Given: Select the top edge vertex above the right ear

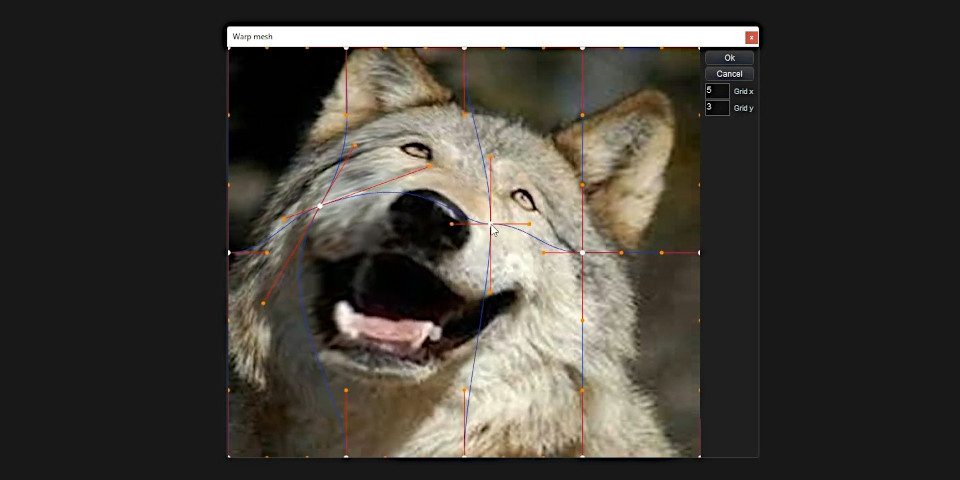Looking at the screenshot, I should (x=583, y=47).
